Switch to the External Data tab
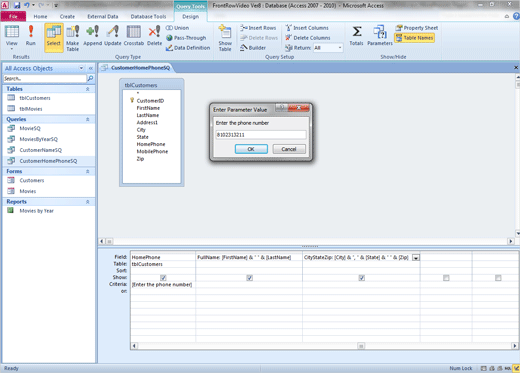The width and height of the screenshot is (520, 373). point(103,16)
